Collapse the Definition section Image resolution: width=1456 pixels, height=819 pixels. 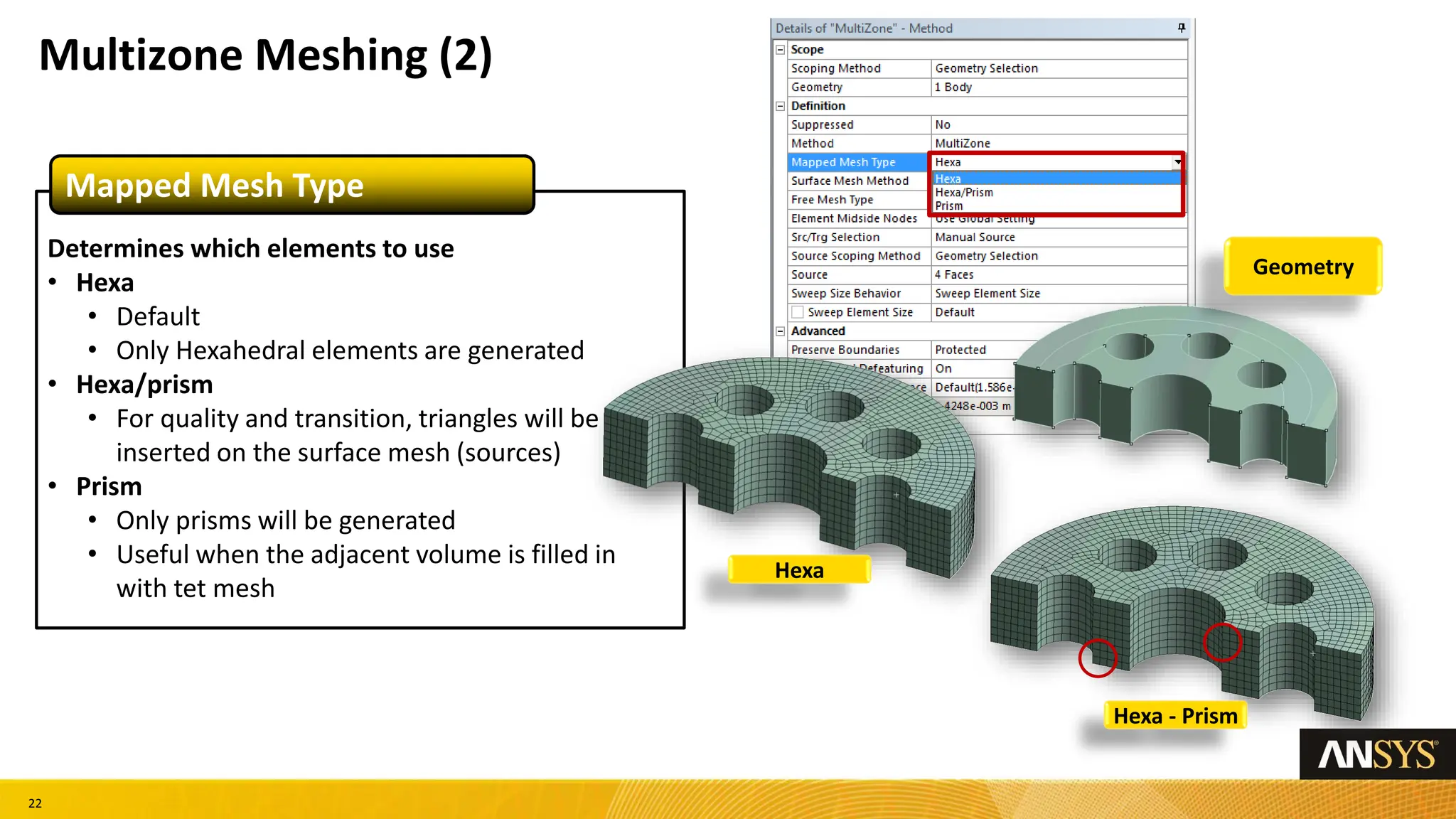780,106
